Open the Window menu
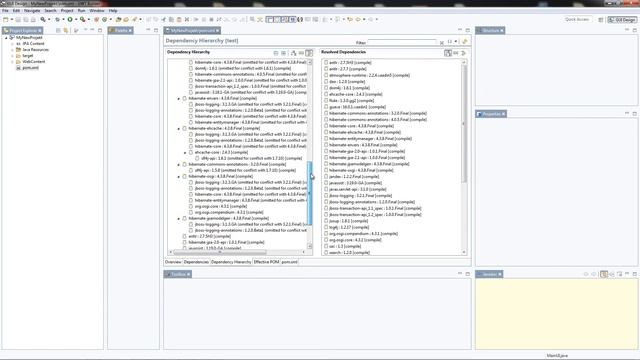 coord(97,11)
